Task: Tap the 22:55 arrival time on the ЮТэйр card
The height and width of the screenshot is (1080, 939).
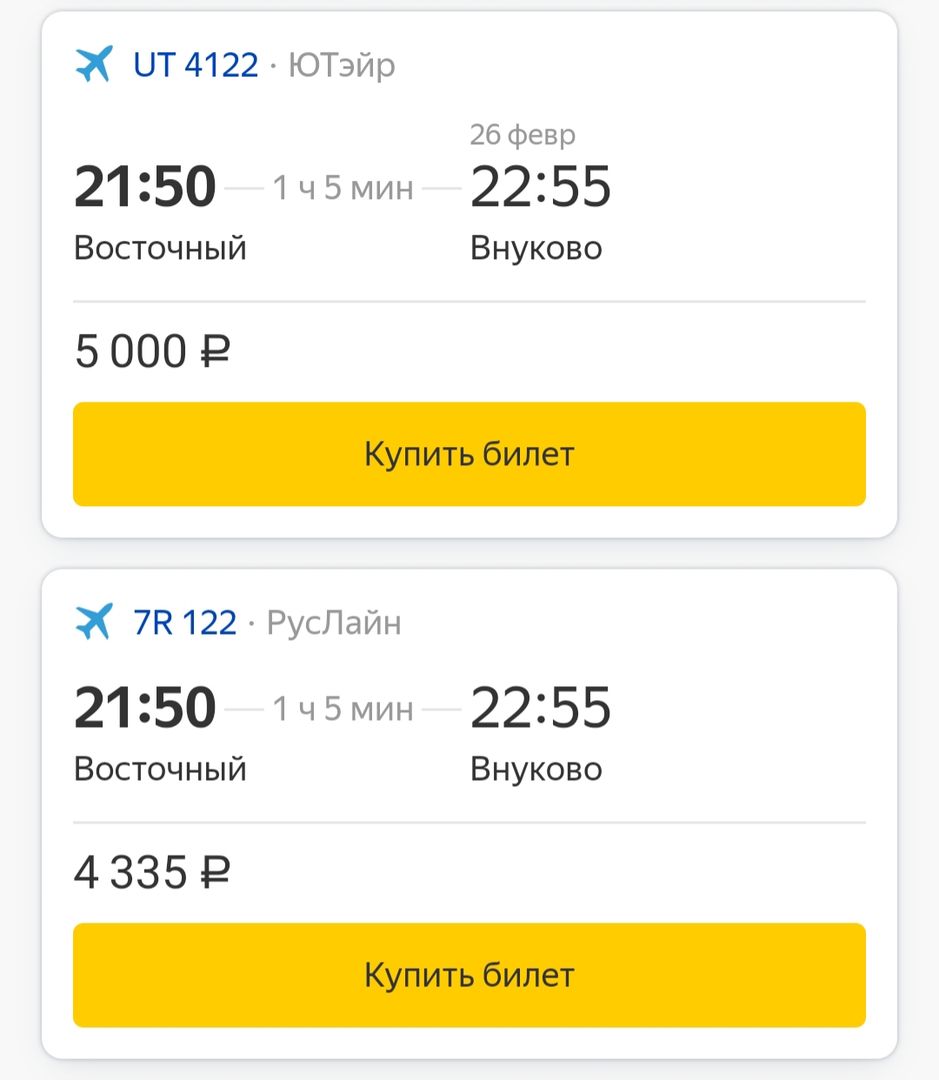Action: pos(540,187)
